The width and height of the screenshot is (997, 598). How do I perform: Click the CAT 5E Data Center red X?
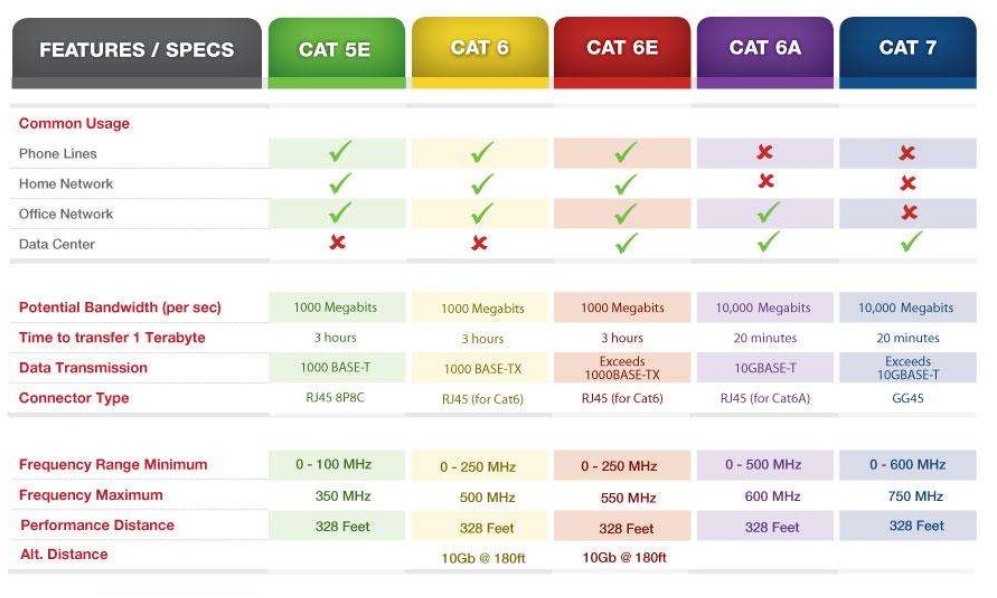pos(338,242)
